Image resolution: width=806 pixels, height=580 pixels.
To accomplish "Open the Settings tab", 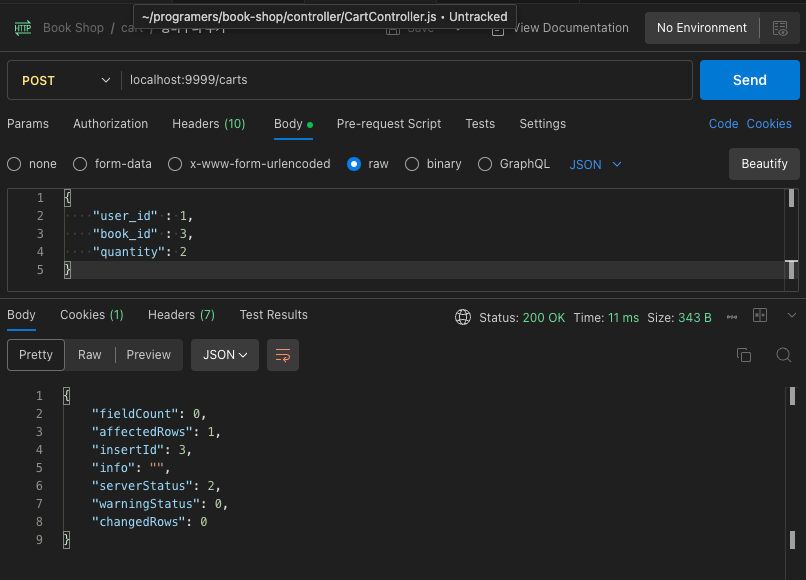I will tap(542, 124).
